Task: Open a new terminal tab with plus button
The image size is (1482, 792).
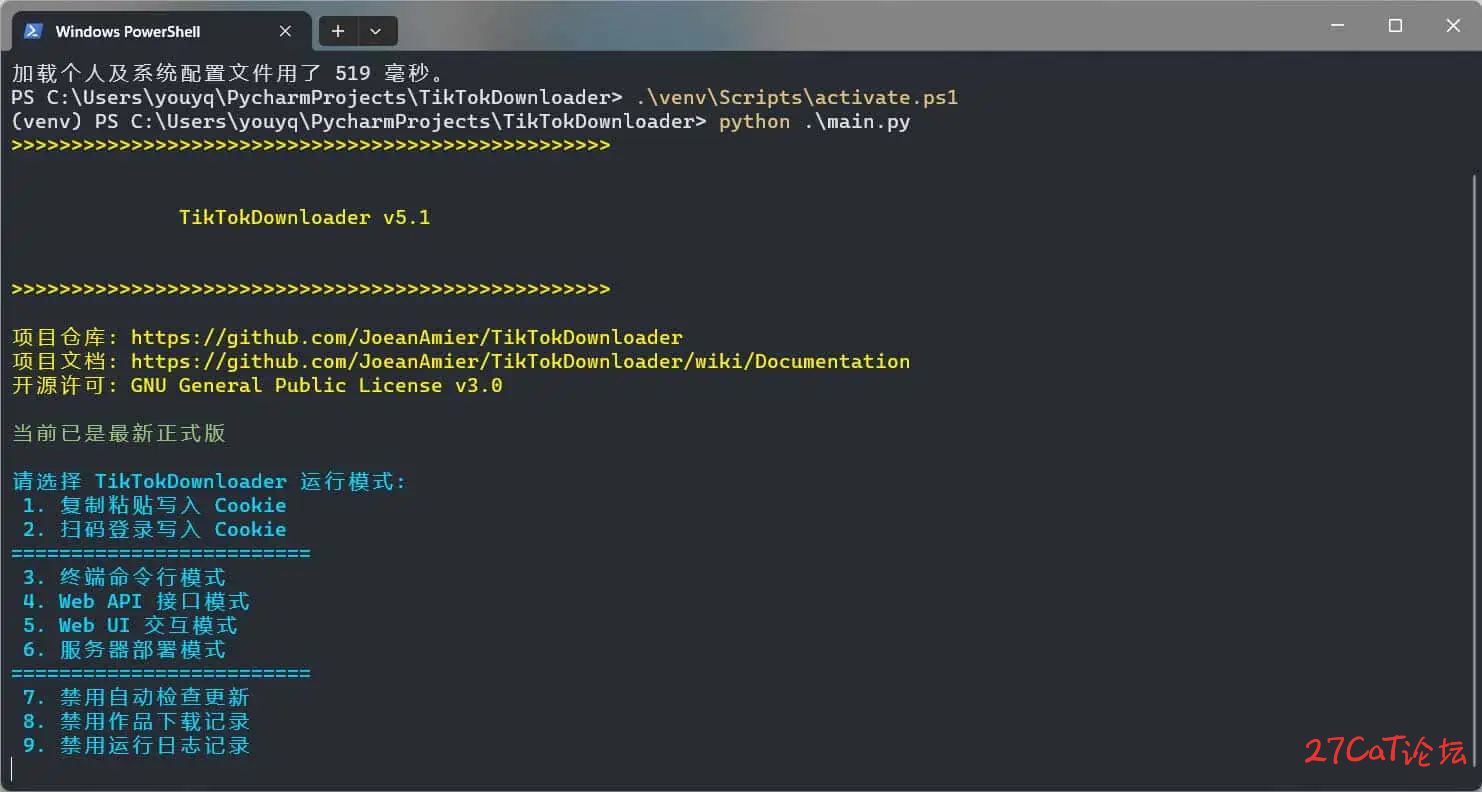Action: coord(338,31)
